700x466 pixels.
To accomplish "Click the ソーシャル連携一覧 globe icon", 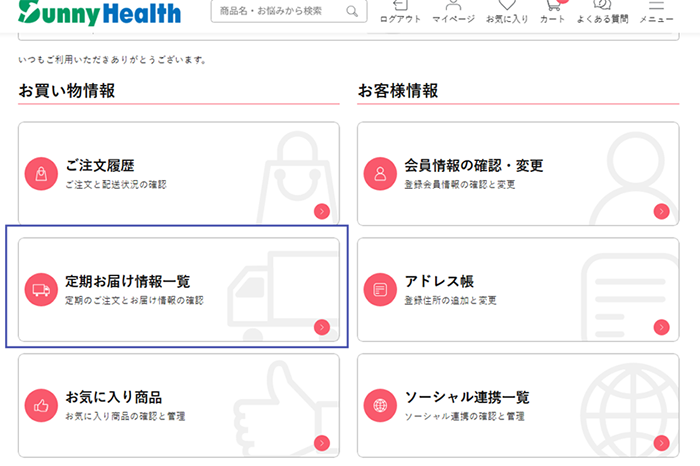I will pyautogui.click(x=380, y=405).
